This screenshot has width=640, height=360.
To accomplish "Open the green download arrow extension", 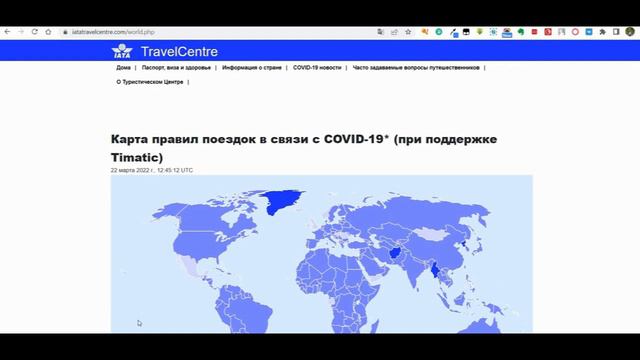I will point(480,32).
